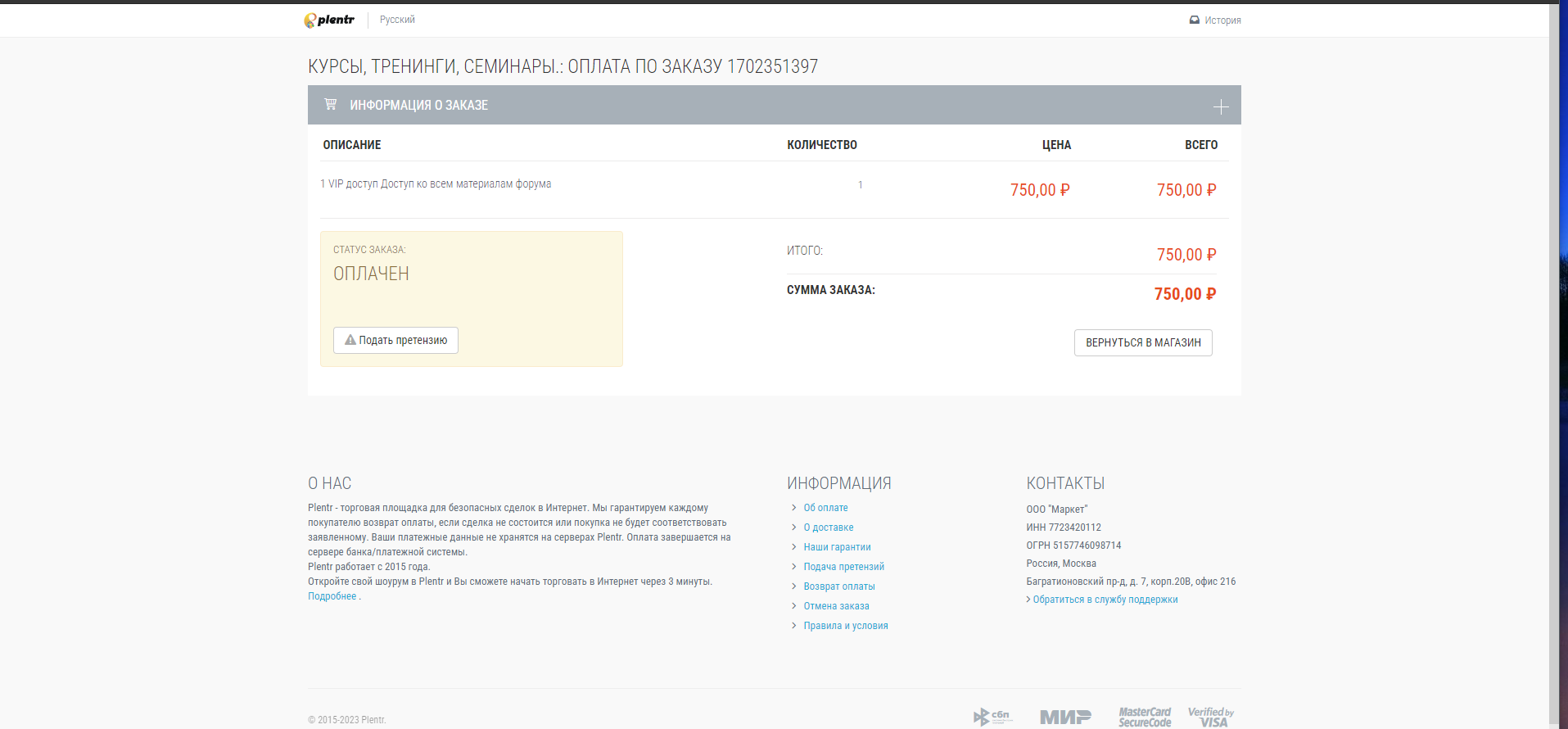Click chevron beside Об оплате
1568x729 pixels.
pyautogui.click(x=794, y=507)
